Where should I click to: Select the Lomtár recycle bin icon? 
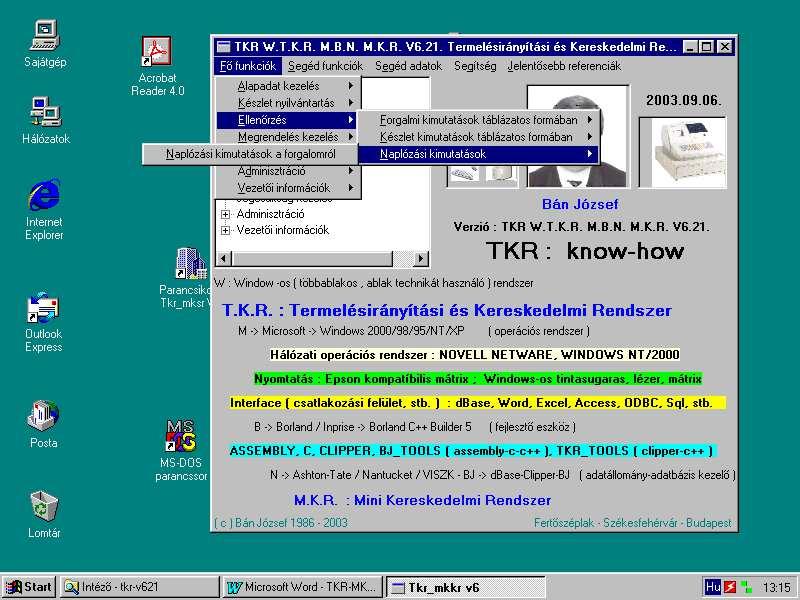pos(44,514)
